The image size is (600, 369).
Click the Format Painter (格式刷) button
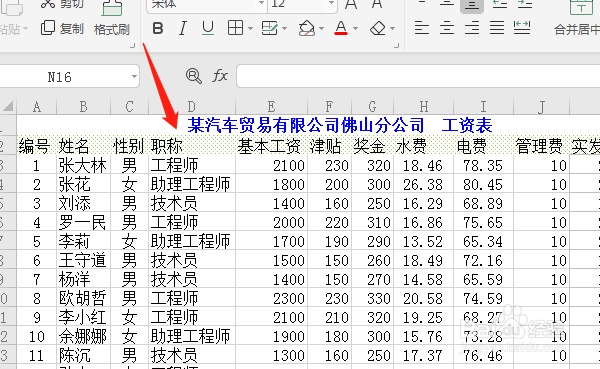pyautogui.click(x=112, y=19)
